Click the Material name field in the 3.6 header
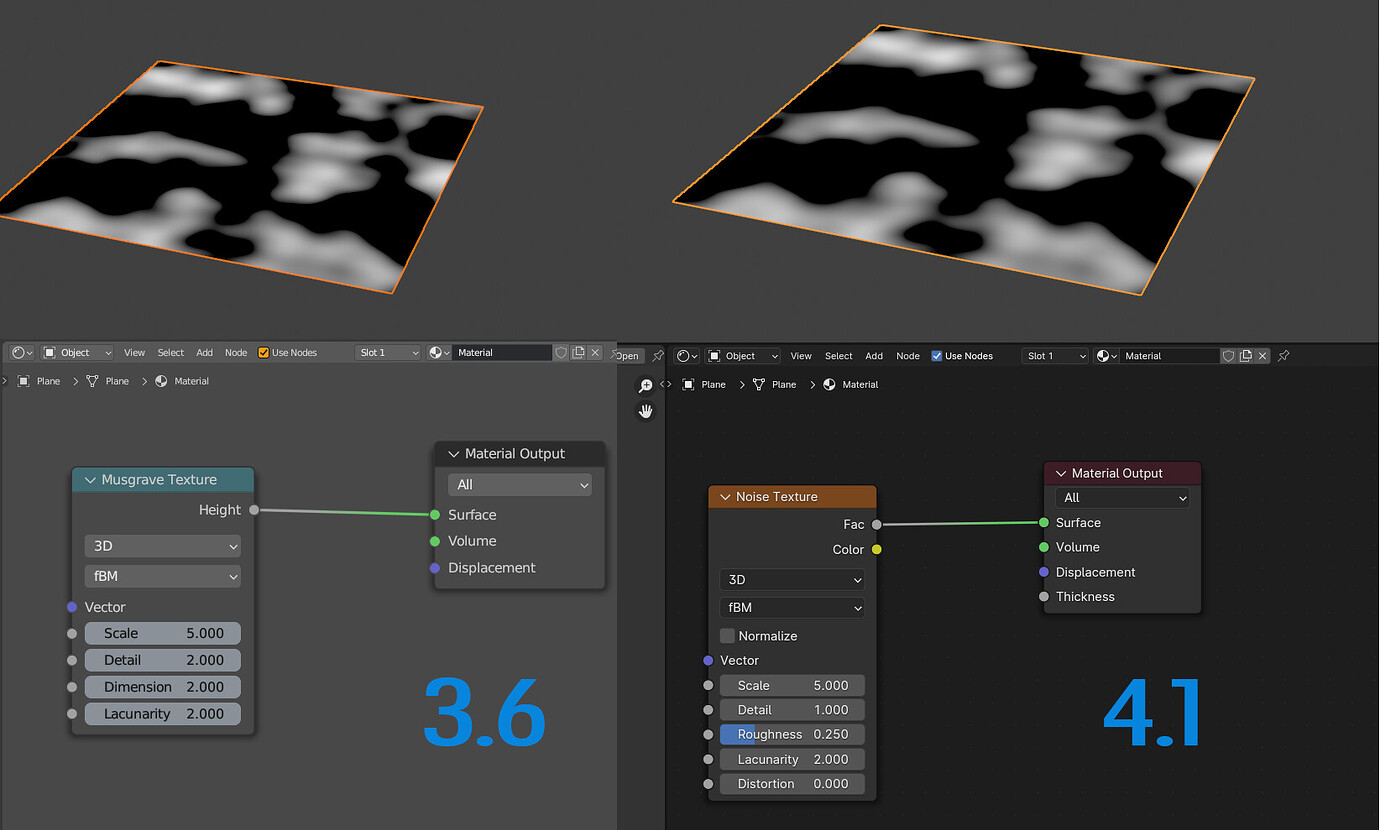The width and height of the screenshot is (1380, 830). (502, 352)
